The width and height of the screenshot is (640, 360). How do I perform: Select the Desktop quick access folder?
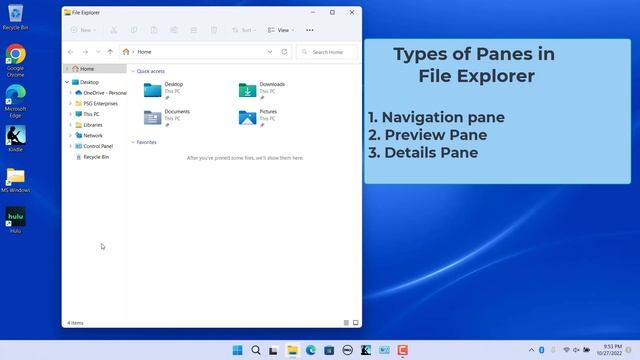[164, 91]
